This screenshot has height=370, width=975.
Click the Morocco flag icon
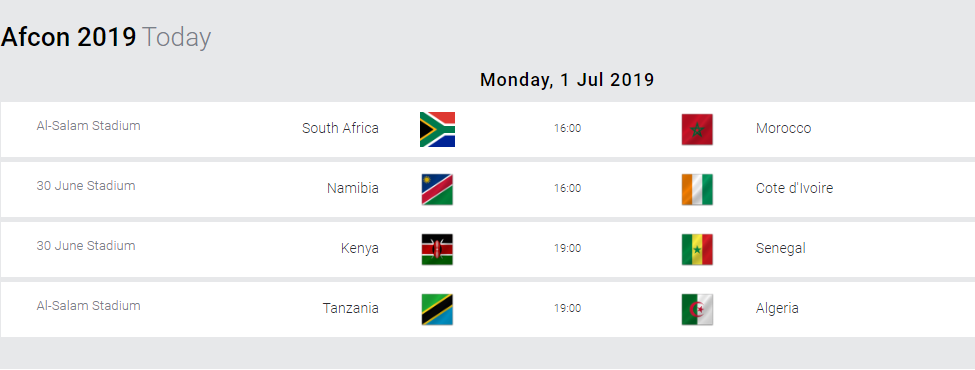pyautogui.click(x=697, y=129)
